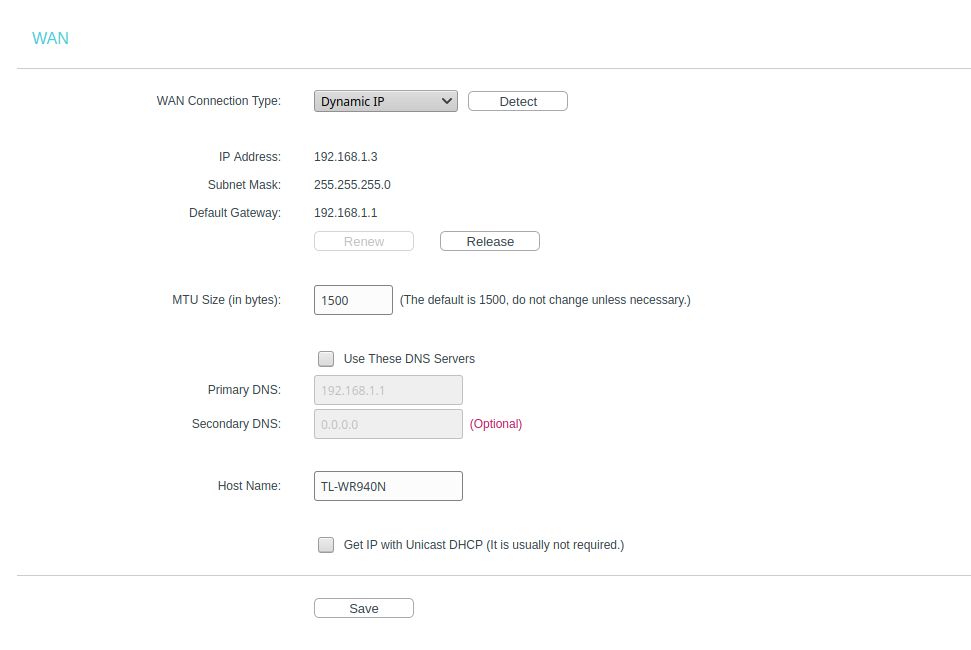Image resolution: width=971 pixels, height=650 pixels.
Task: Click the Host Name field
Action: click(388, 487)
